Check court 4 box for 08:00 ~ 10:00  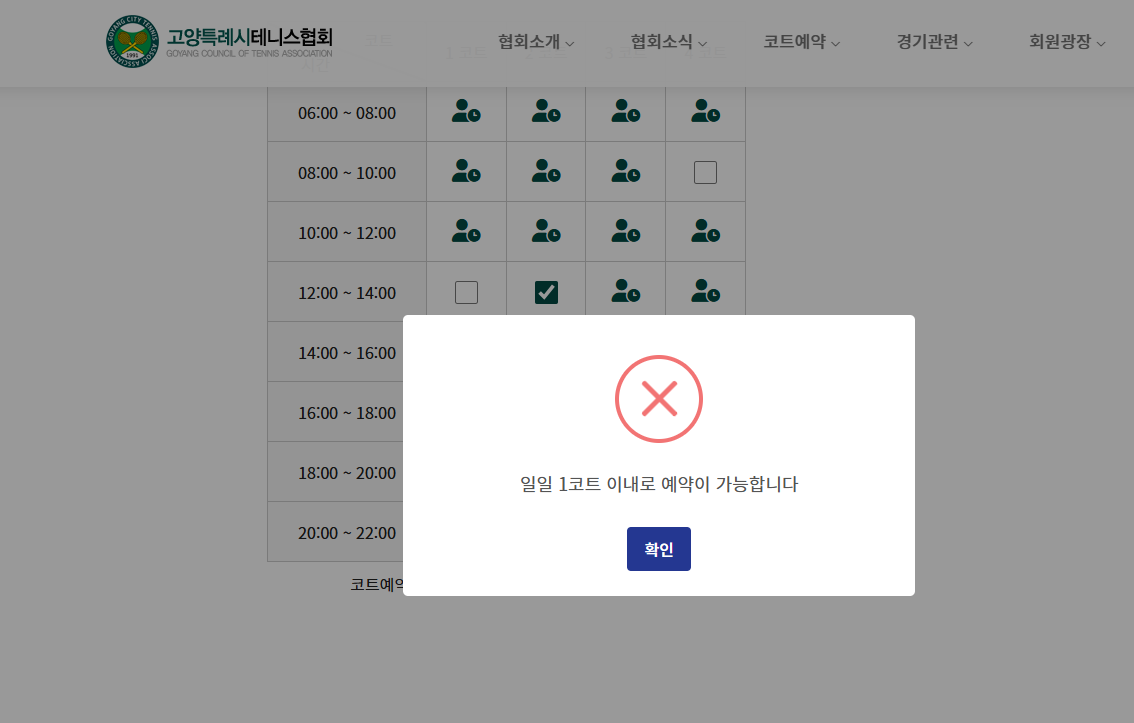tap(705, 172)
